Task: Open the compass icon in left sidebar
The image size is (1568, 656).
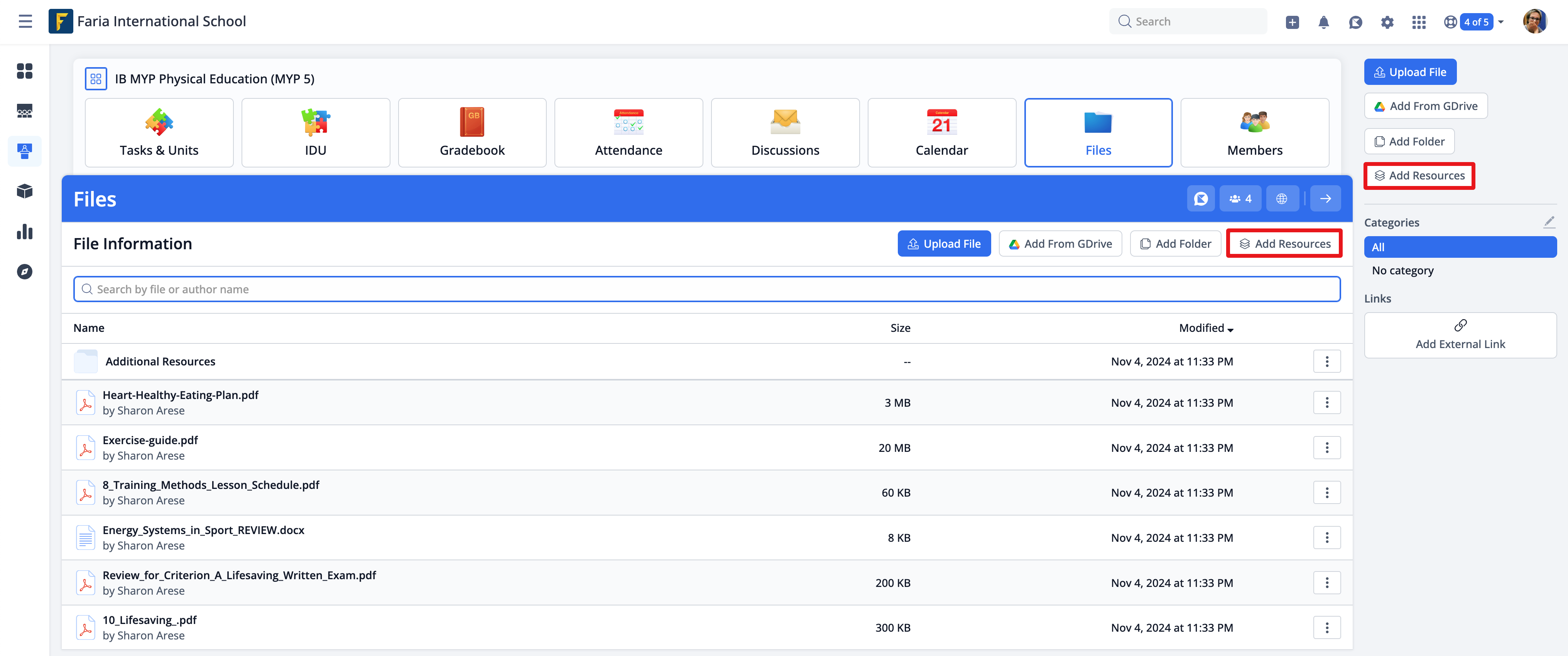Action: tap(24, 271)
